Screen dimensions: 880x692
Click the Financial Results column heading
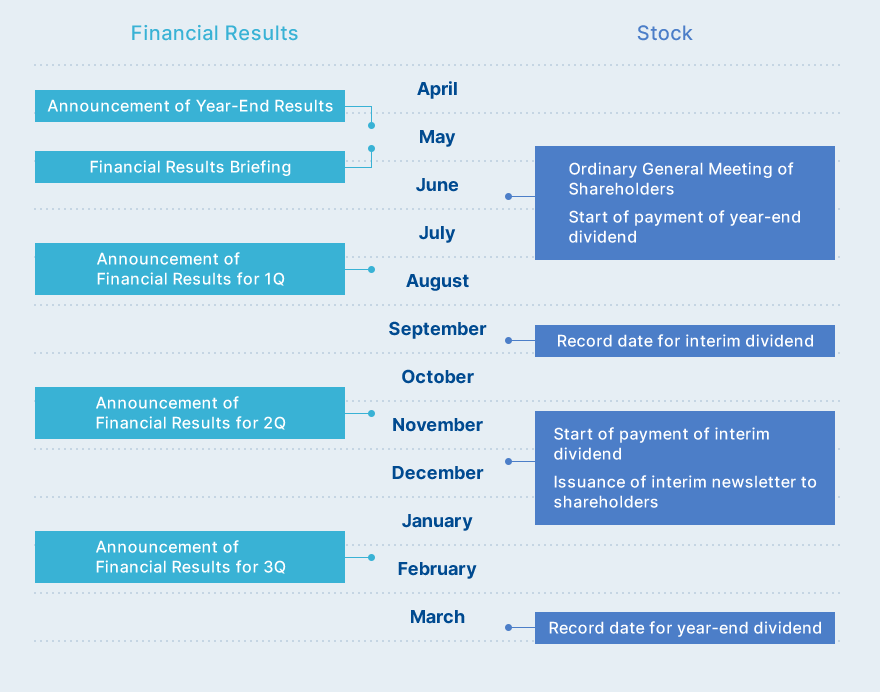pos(214,33)
